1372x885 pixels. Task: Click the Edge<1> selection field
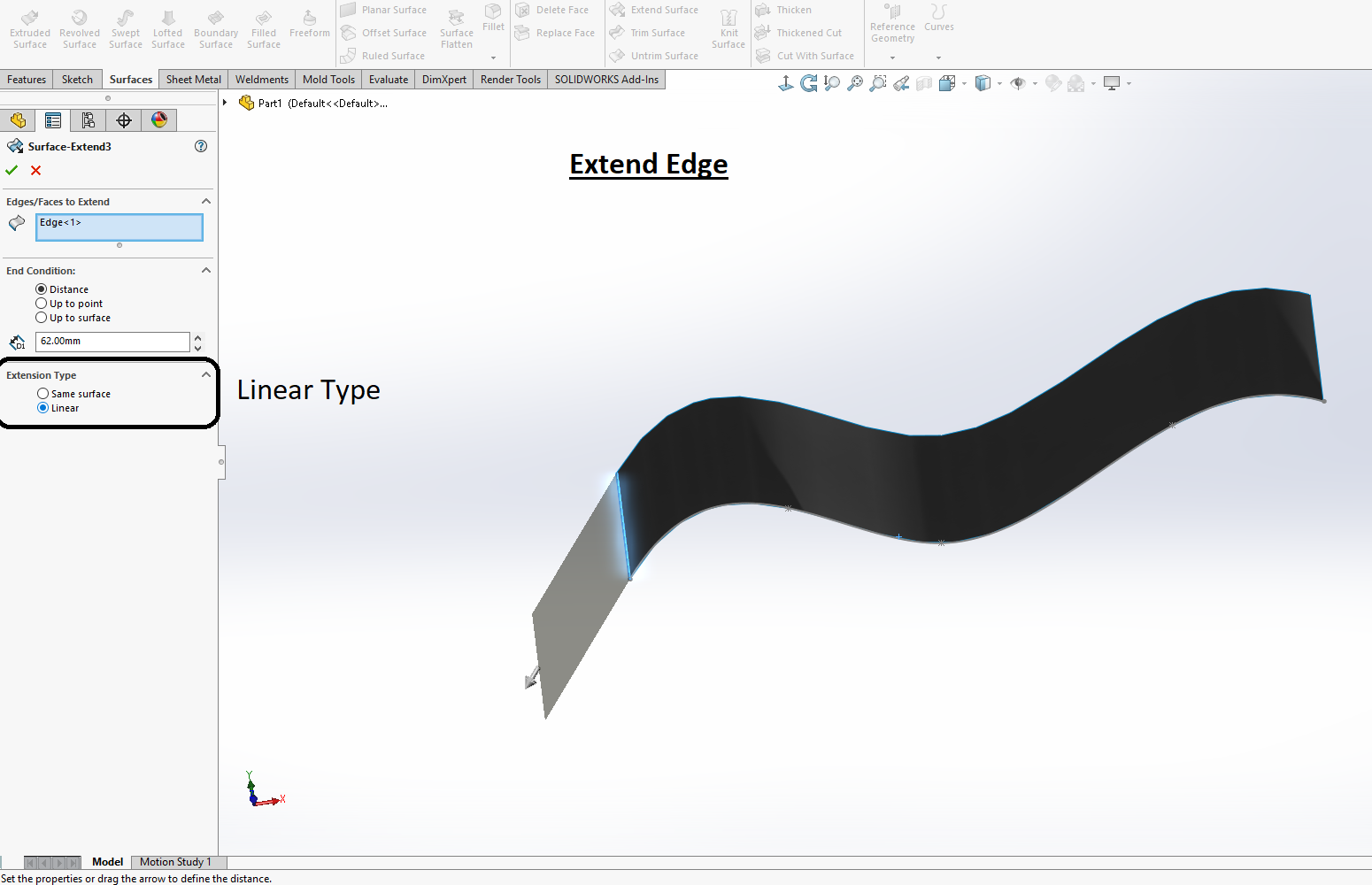click(x=119, y=227)
